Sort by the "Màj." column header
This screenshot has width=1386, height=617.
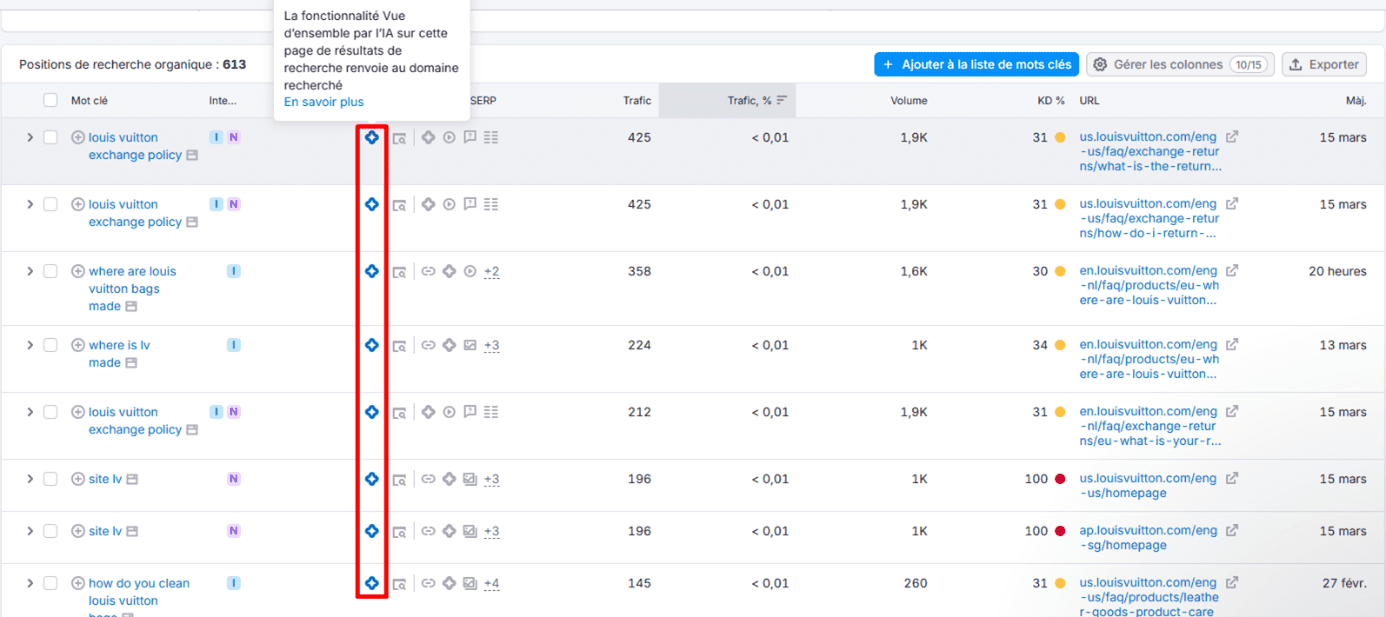(x=1356, y=100)
